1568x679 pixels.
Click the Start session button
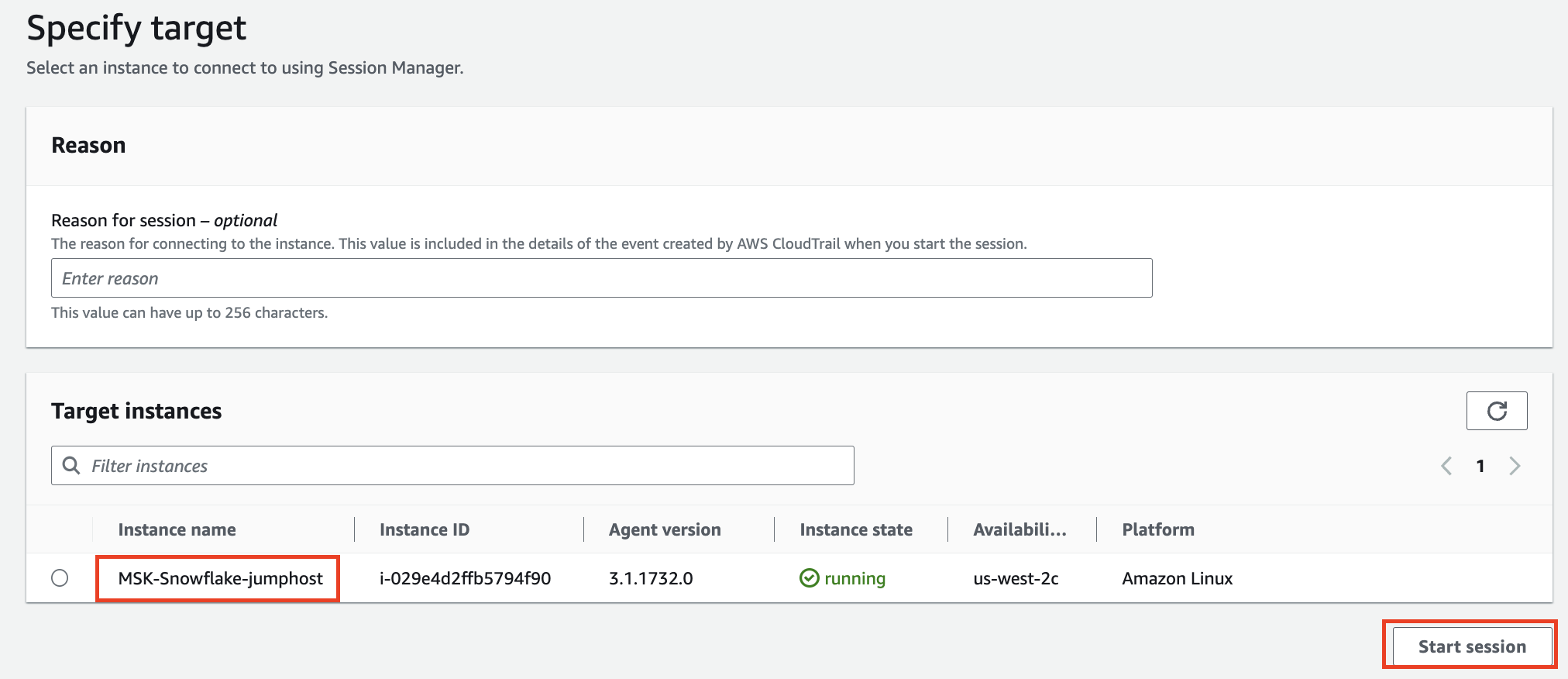[x=1471, y=646]
